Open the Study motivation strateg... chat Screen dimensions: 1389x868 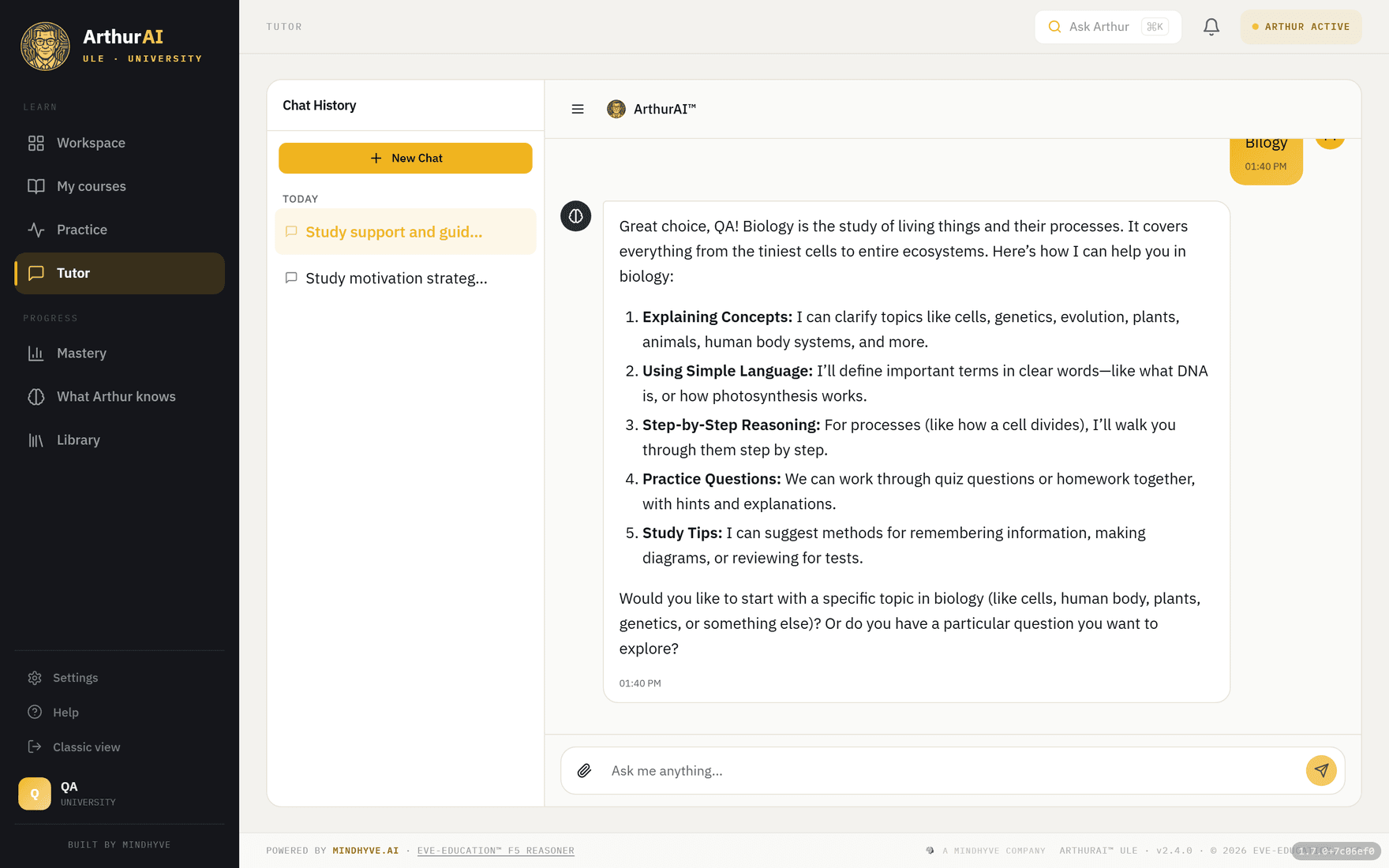tap(405, 278)
